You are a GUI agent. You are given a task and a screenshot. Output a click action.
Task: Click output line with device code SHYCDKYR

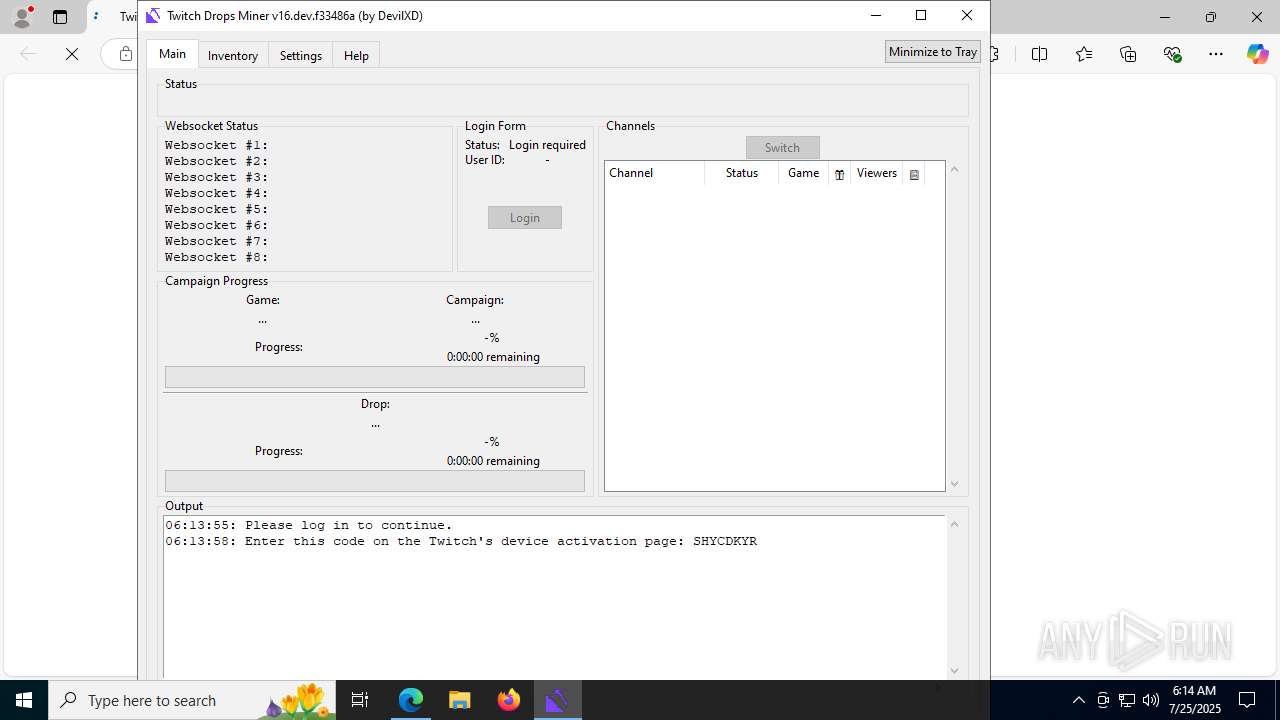461,541
